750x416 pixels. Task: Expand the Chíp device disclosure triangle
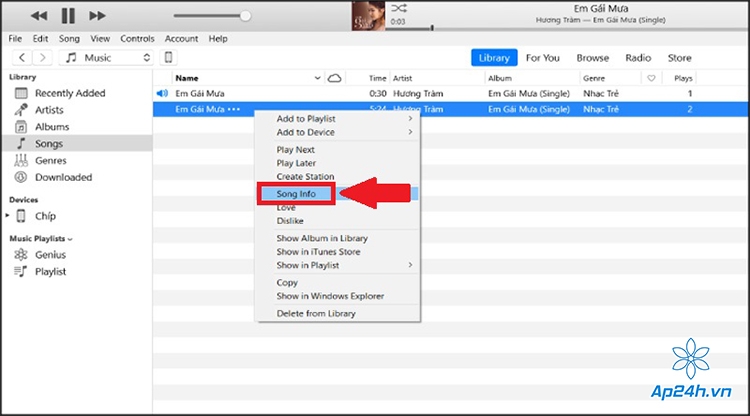pyautogui.click(x=7, y=216)
